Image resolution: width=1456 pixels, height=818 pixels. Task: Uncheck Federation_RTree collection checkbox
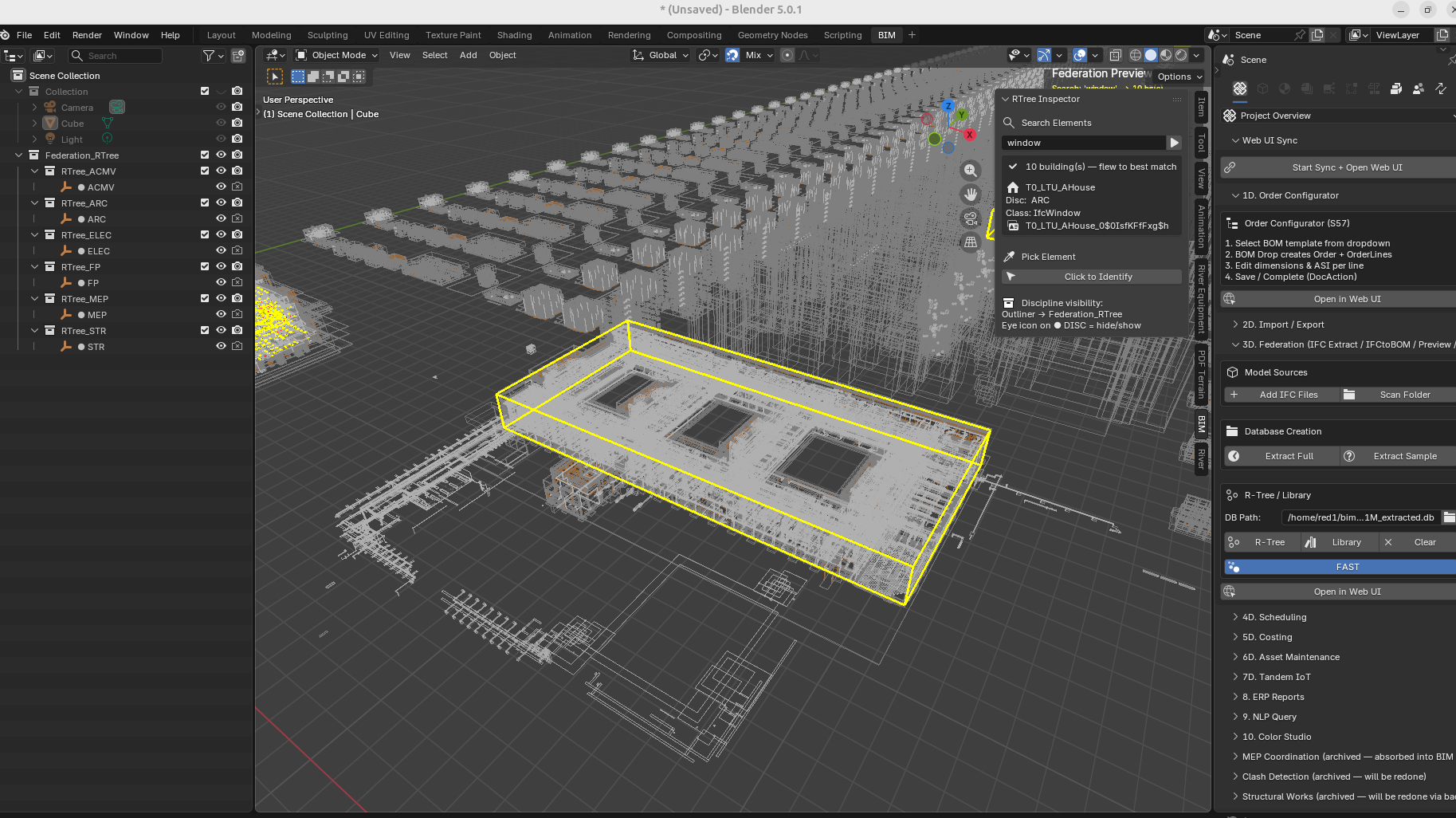point(205,155)
